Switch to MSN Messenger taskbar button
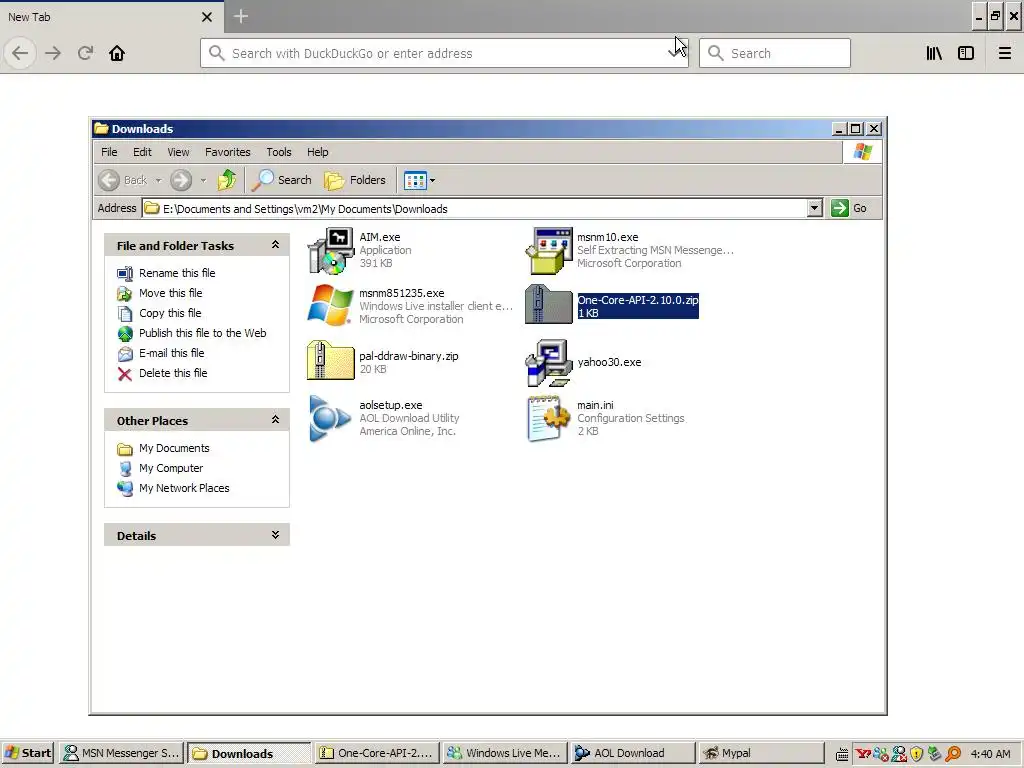 click(121, 753)
